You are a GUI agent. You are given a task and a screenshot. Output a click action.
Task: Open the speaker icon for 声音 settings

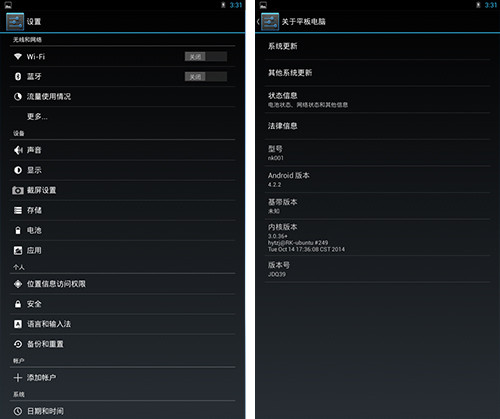[18, 150]
